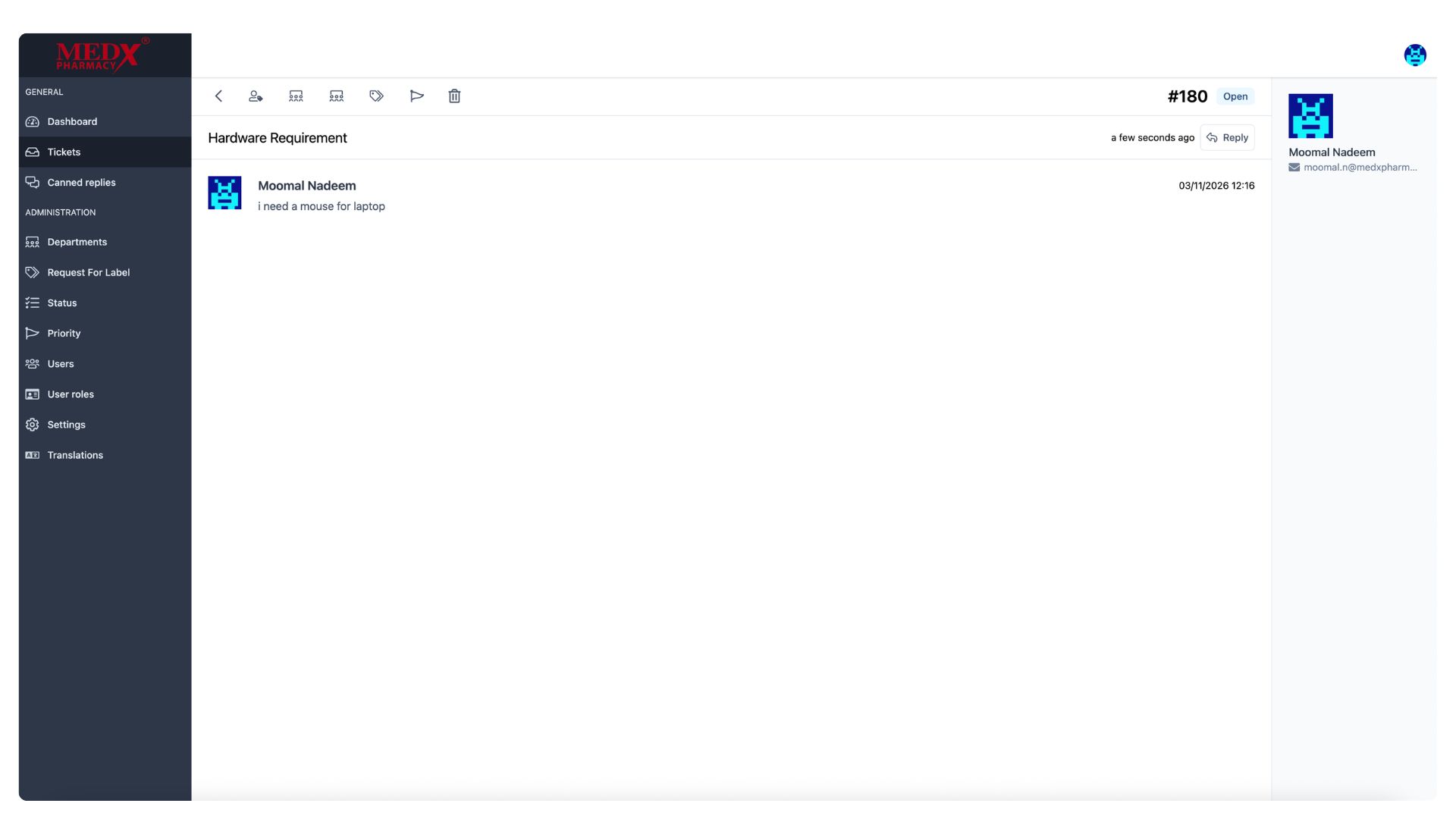This screenshot has width=1456, height=819.
Task: Click the ADMINISTRATION section header
Action: tap(61, 212)
